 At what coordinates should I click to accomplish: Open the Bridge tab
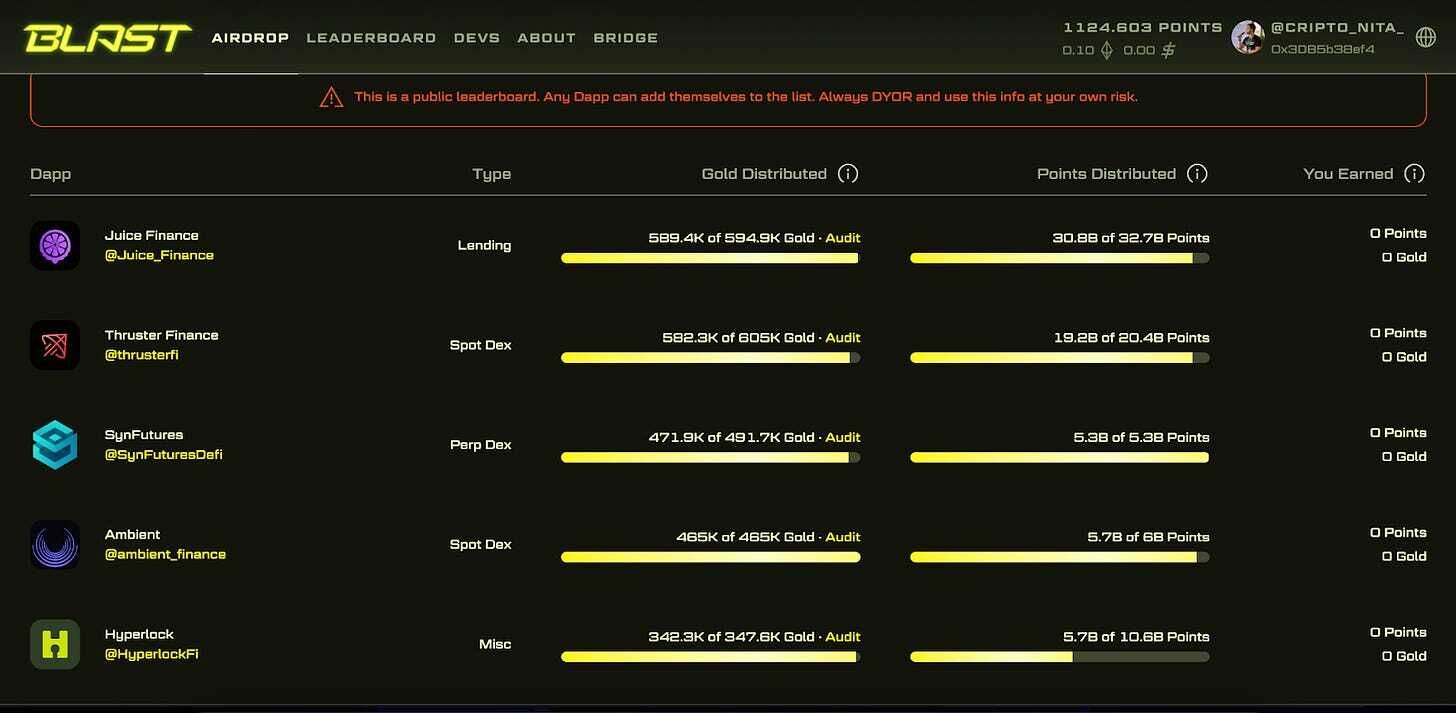pos(626,38)
